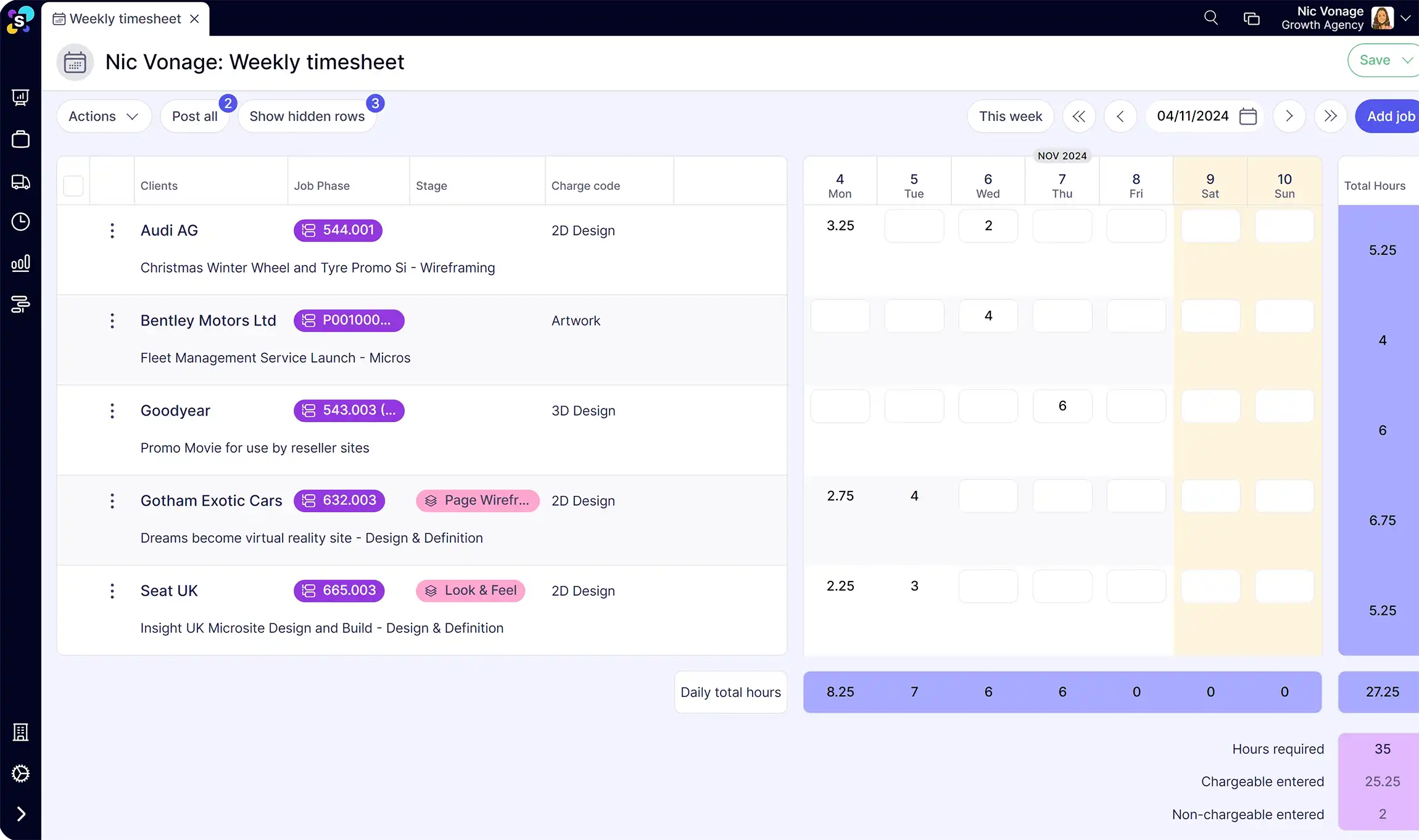Open the delivery truck sidebar icon

tap(20, 182)
